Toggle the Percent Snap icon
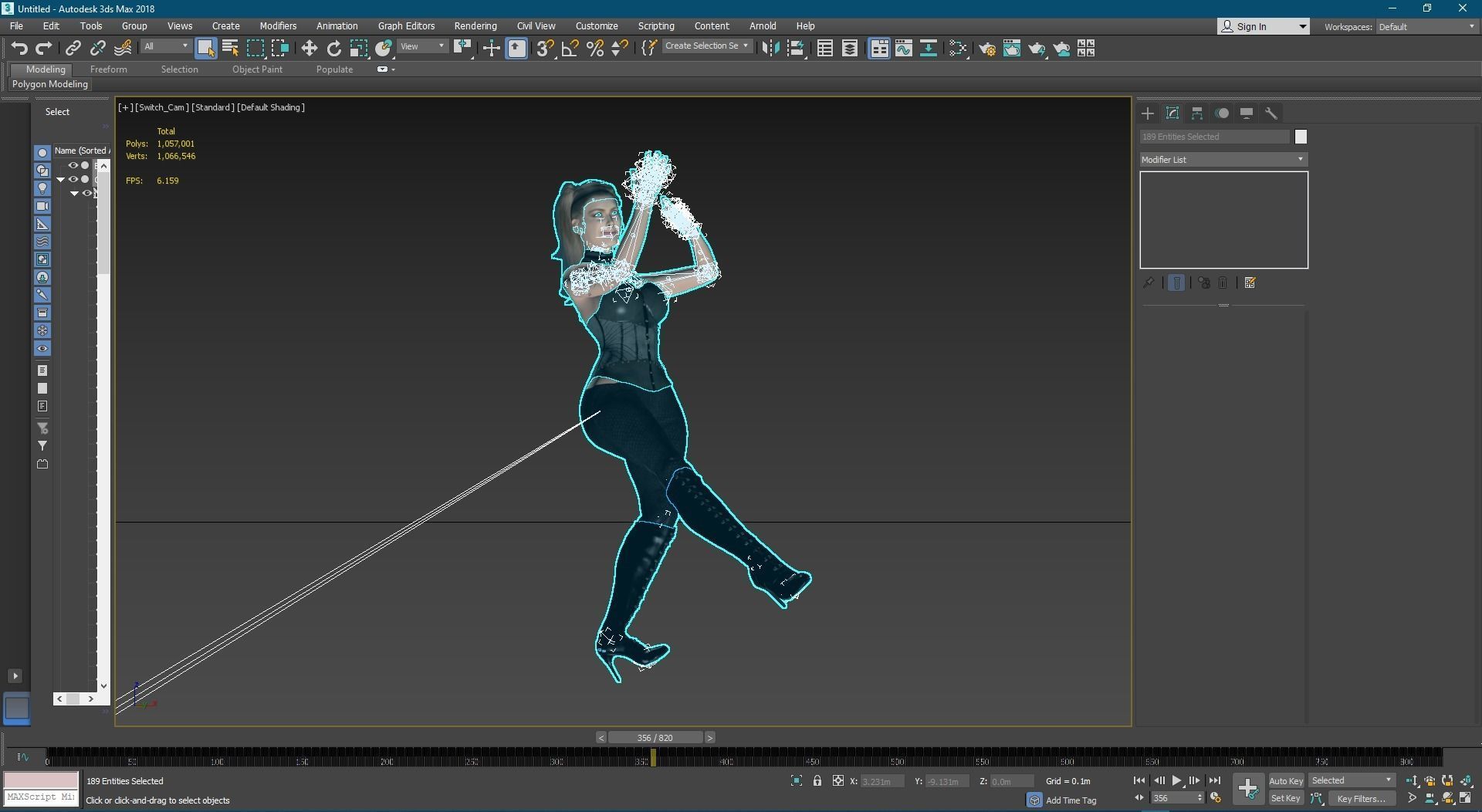This screenshot has height=812, width=1482. tap(595, 49)
